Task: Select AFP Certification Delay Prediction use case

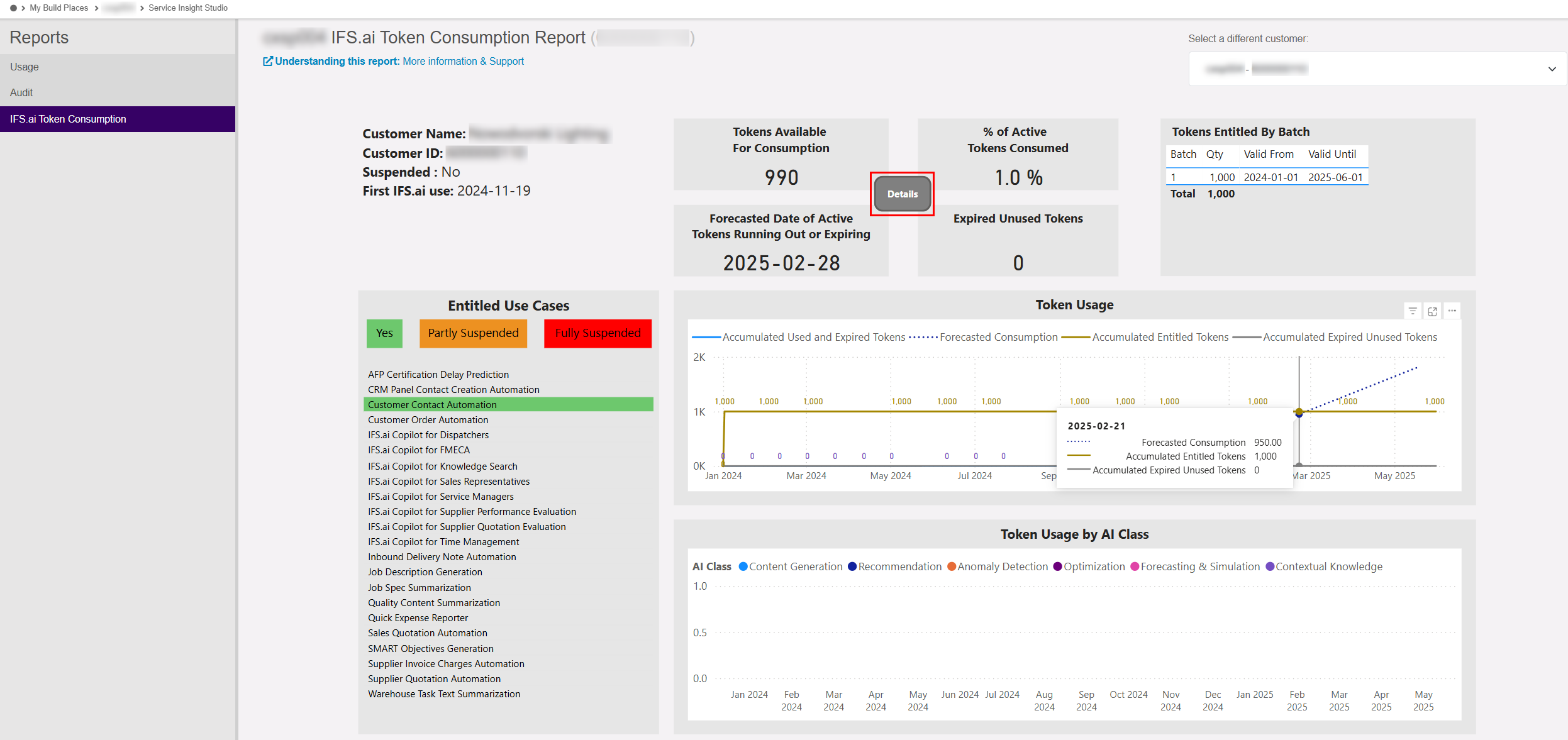Action: pos(438,374)
